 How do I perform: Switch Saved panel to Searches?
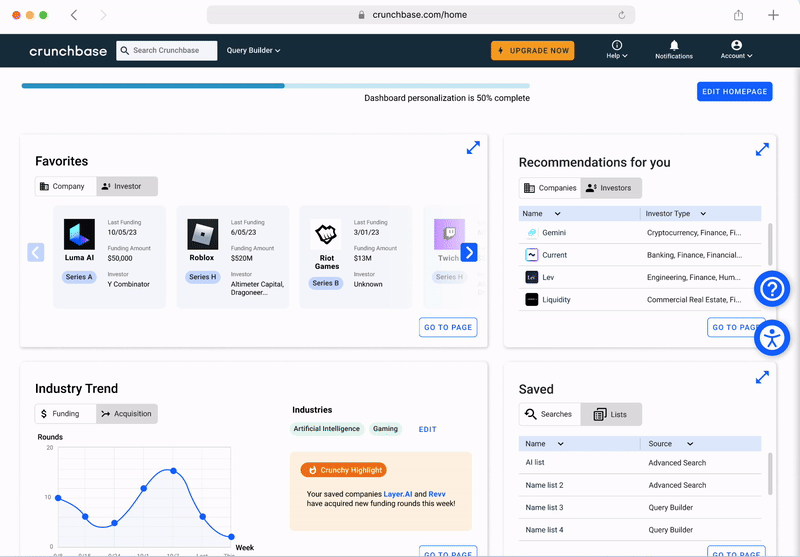point(550,414)
